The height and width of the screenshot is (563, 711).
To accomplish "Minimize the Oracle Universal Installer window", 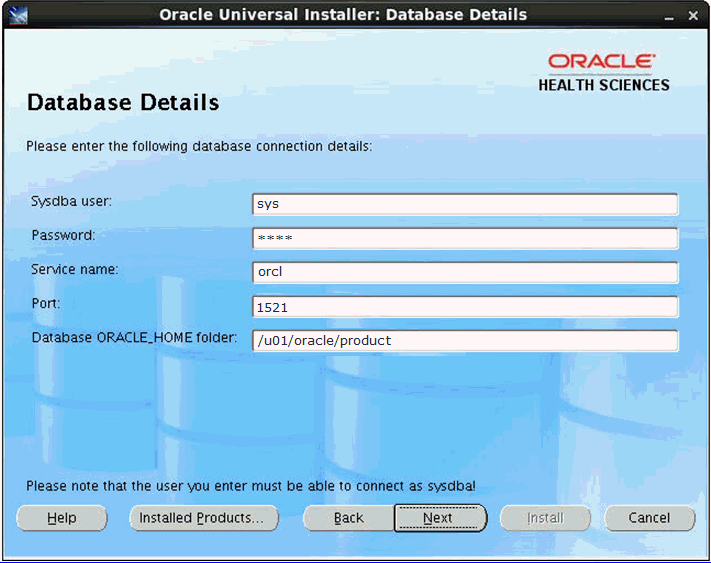I will (x=669, y=16).
